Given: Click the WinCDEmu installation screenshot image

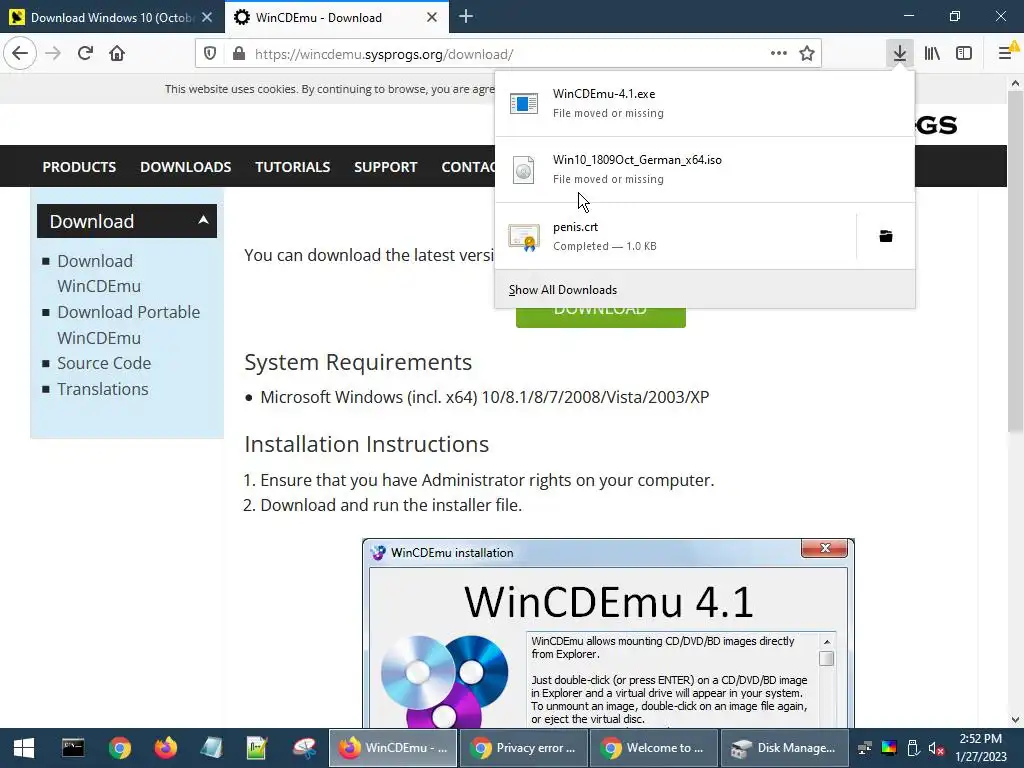Looking at the screenshot, I should pyautogui.click(x=608, y=633).
